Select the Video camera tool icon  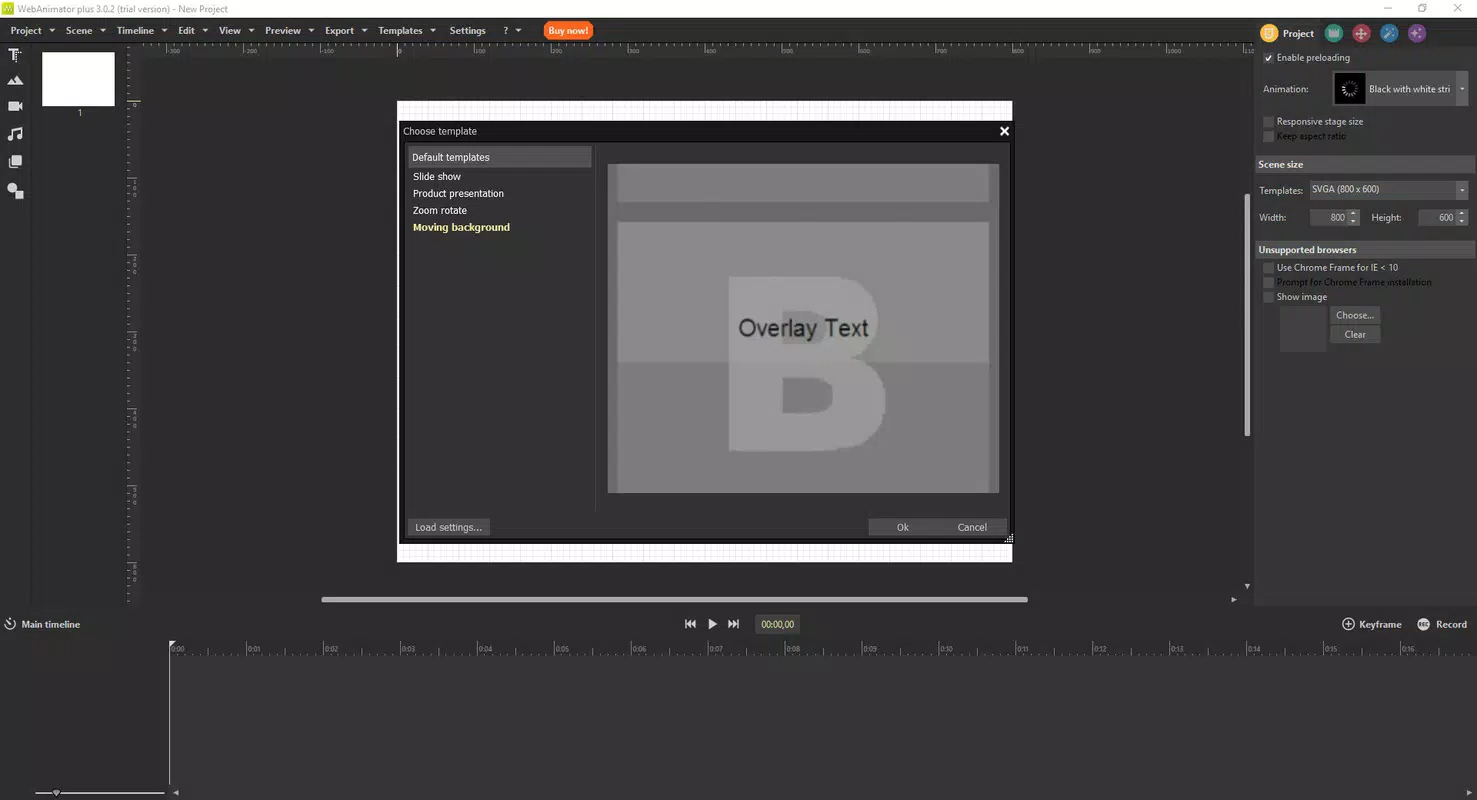(15, 106)
